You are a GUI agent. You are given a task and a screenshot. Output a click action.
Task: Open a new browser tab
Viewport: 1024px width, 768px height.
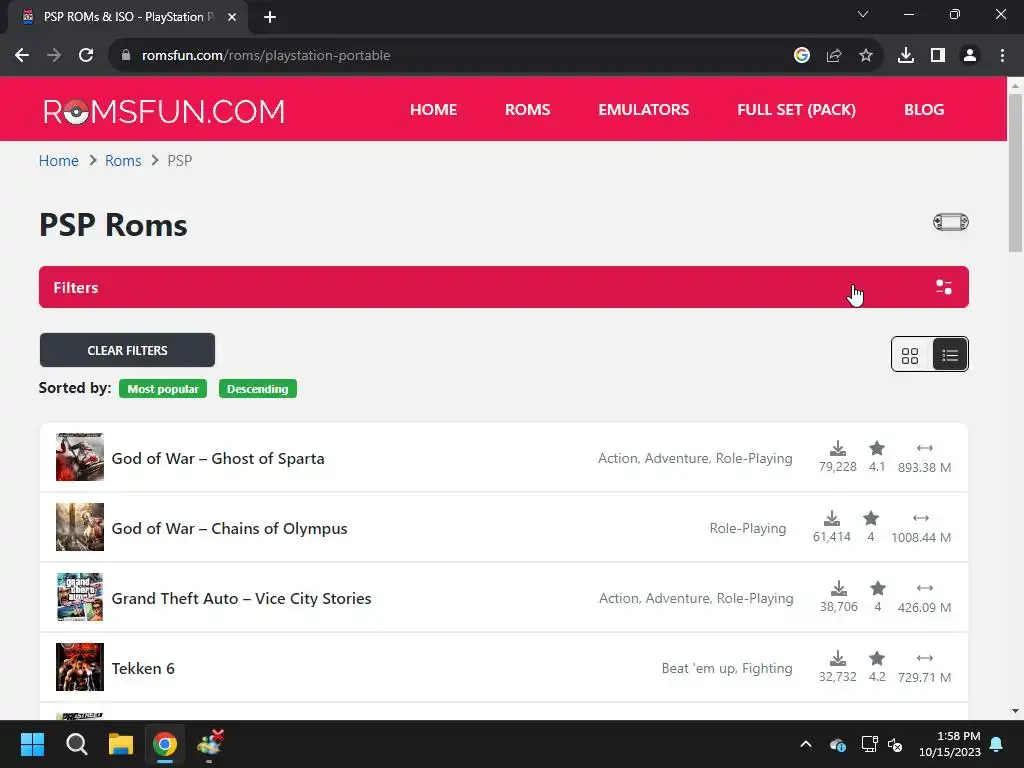pos(270,17)
